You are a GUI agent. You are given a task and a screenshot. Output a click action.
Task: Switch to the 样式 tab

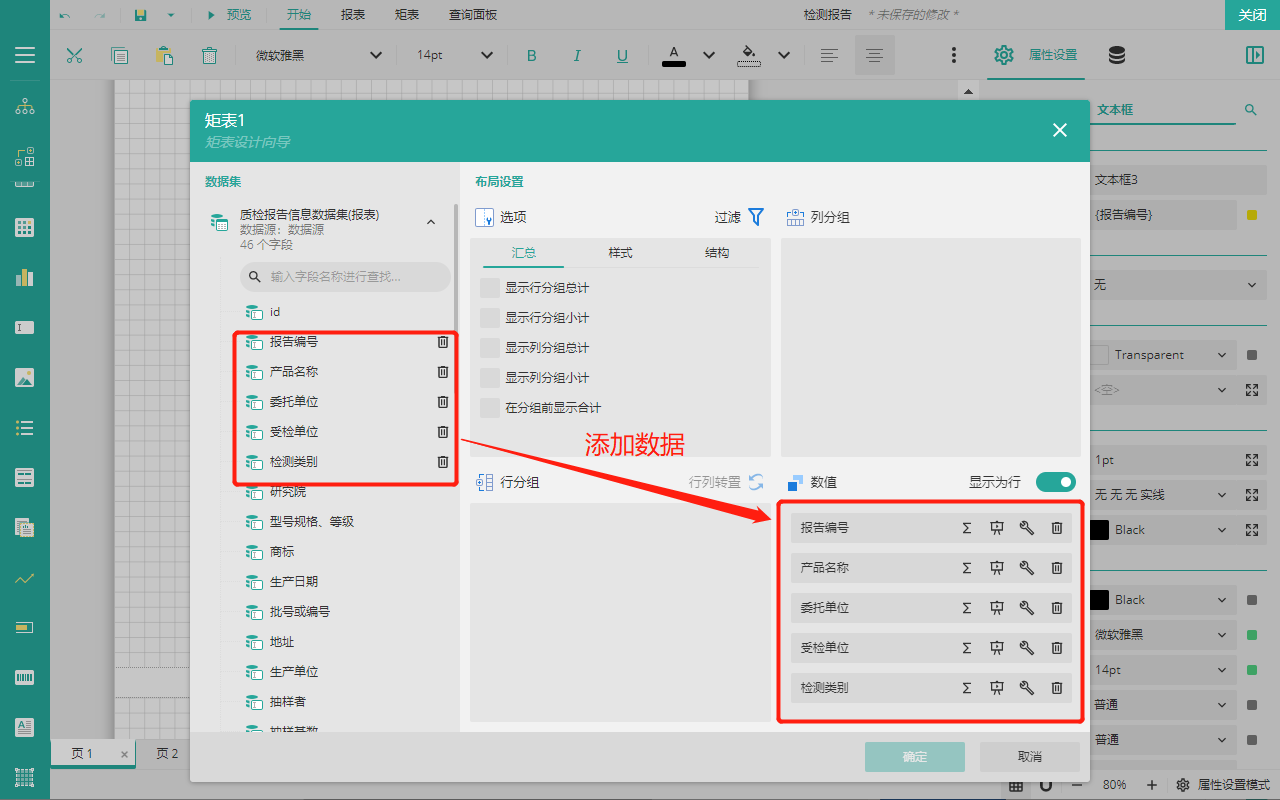tap(620, 253)
